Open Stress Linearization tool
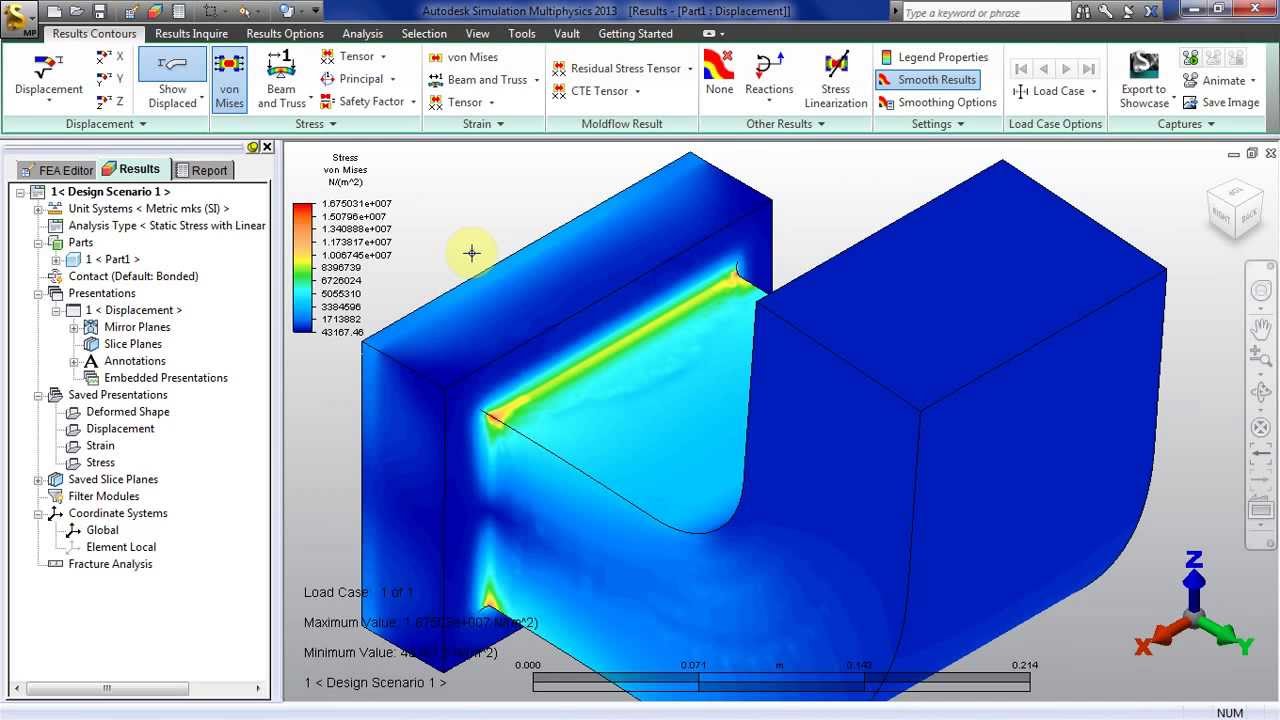Viewport: 1280px width, 720px height. point(836,79)
